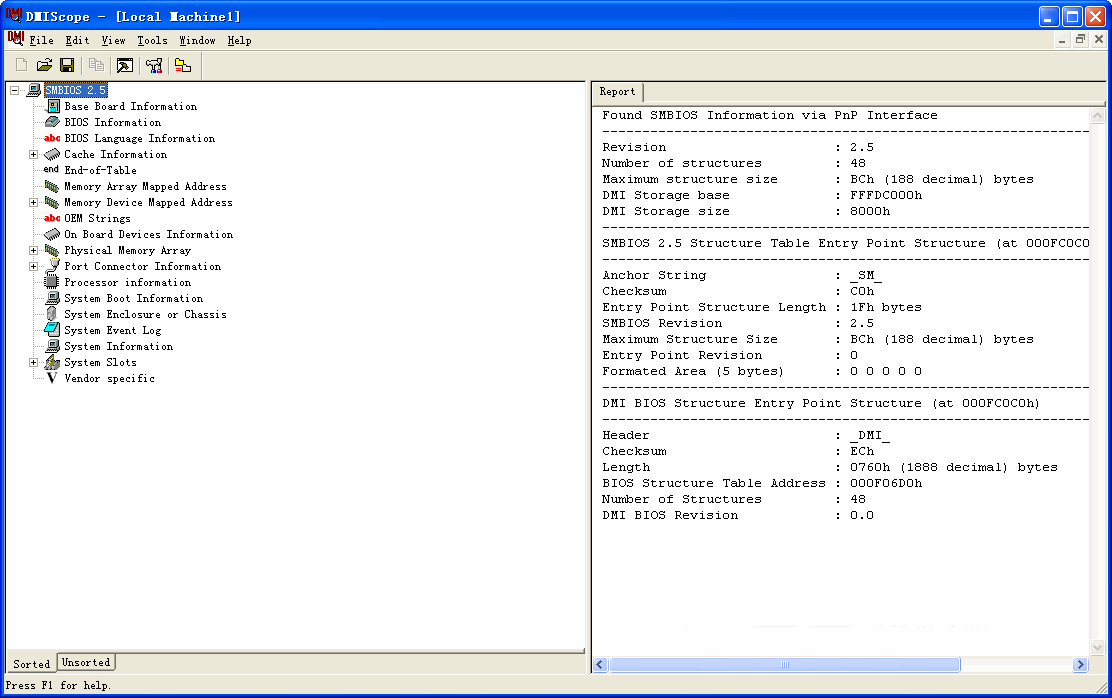The width and height of the screenshot is (1112, 698).
Task: Expand the System Slots node
Action: click(x=33, y=362)
